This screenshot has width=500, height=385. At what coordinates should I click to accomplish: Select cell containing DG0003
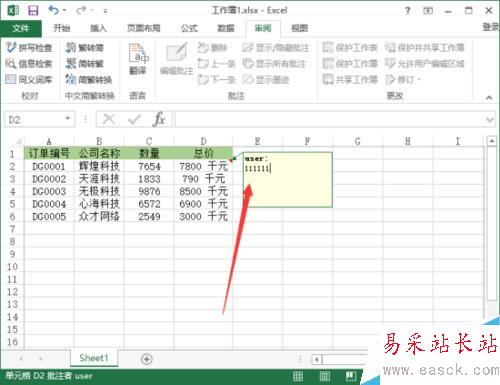pyautogui.click(x=49, y=191)
